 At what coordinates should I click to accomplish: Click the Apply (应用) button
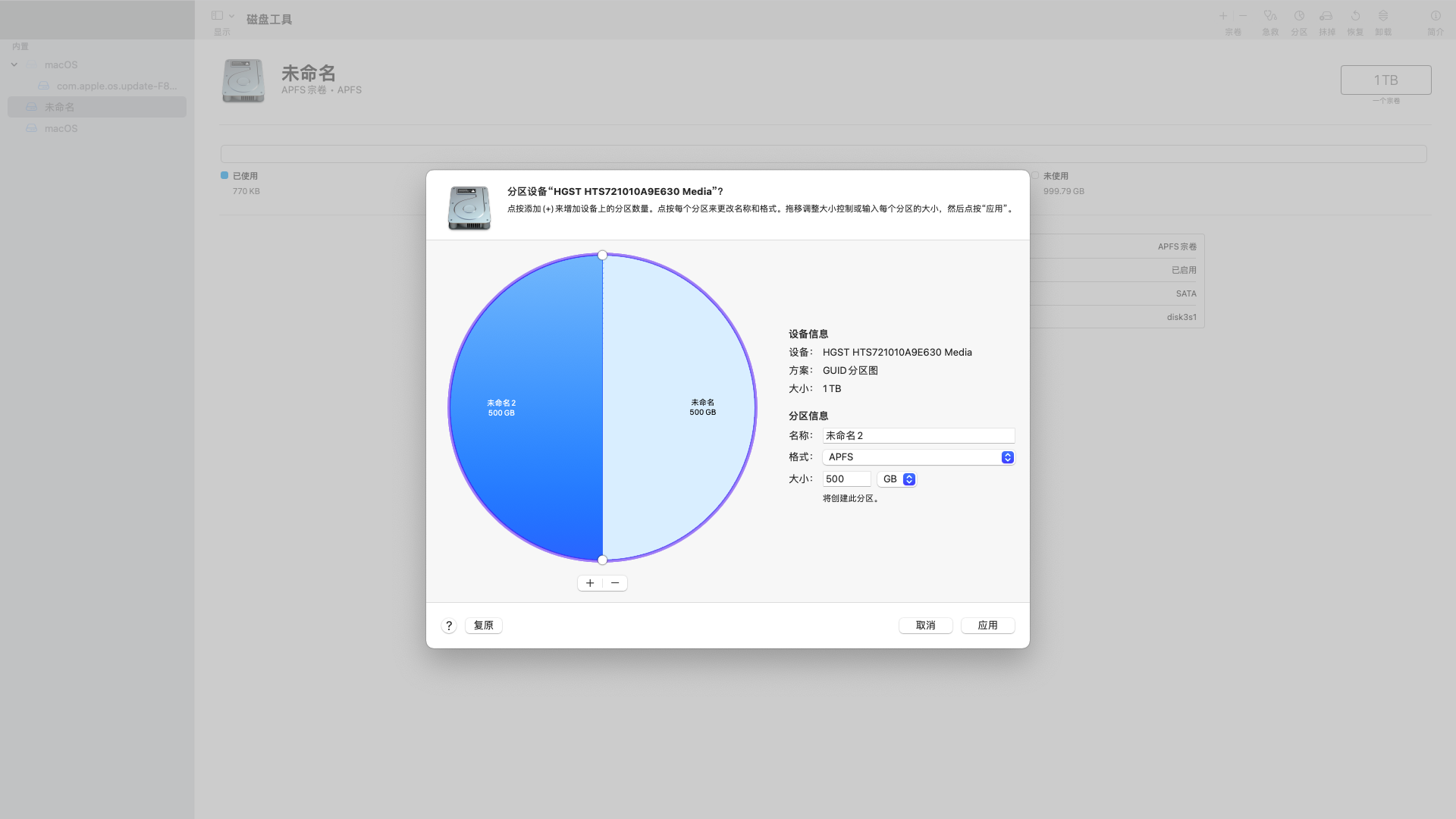coord(987,626)
